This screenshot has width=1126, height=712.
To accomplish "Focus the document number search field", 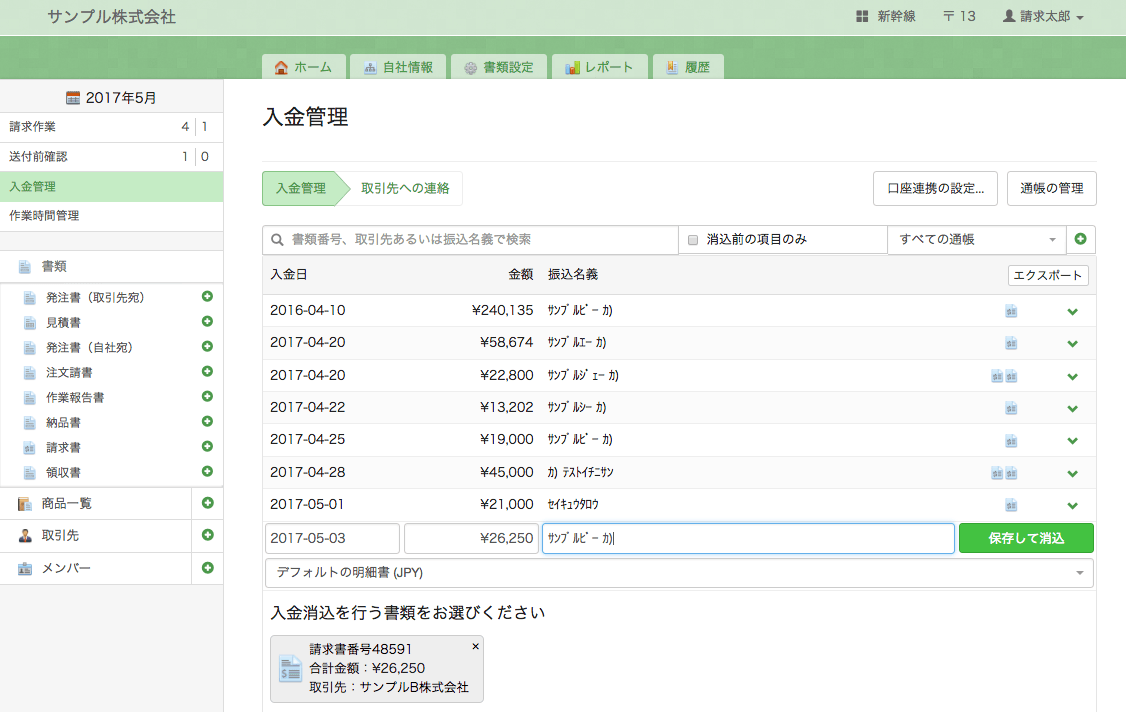I will (x=470, y=240).
